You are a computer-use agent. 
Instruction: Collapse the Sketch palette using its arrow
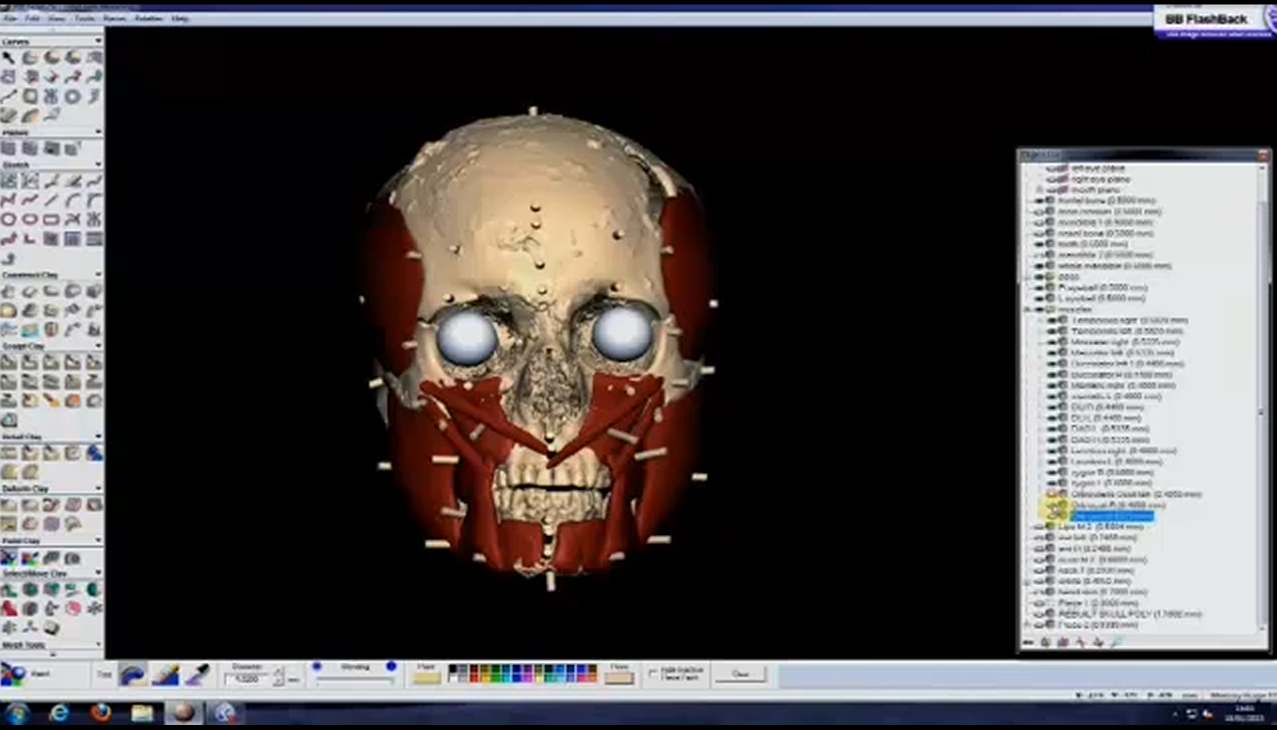(98, 164)
